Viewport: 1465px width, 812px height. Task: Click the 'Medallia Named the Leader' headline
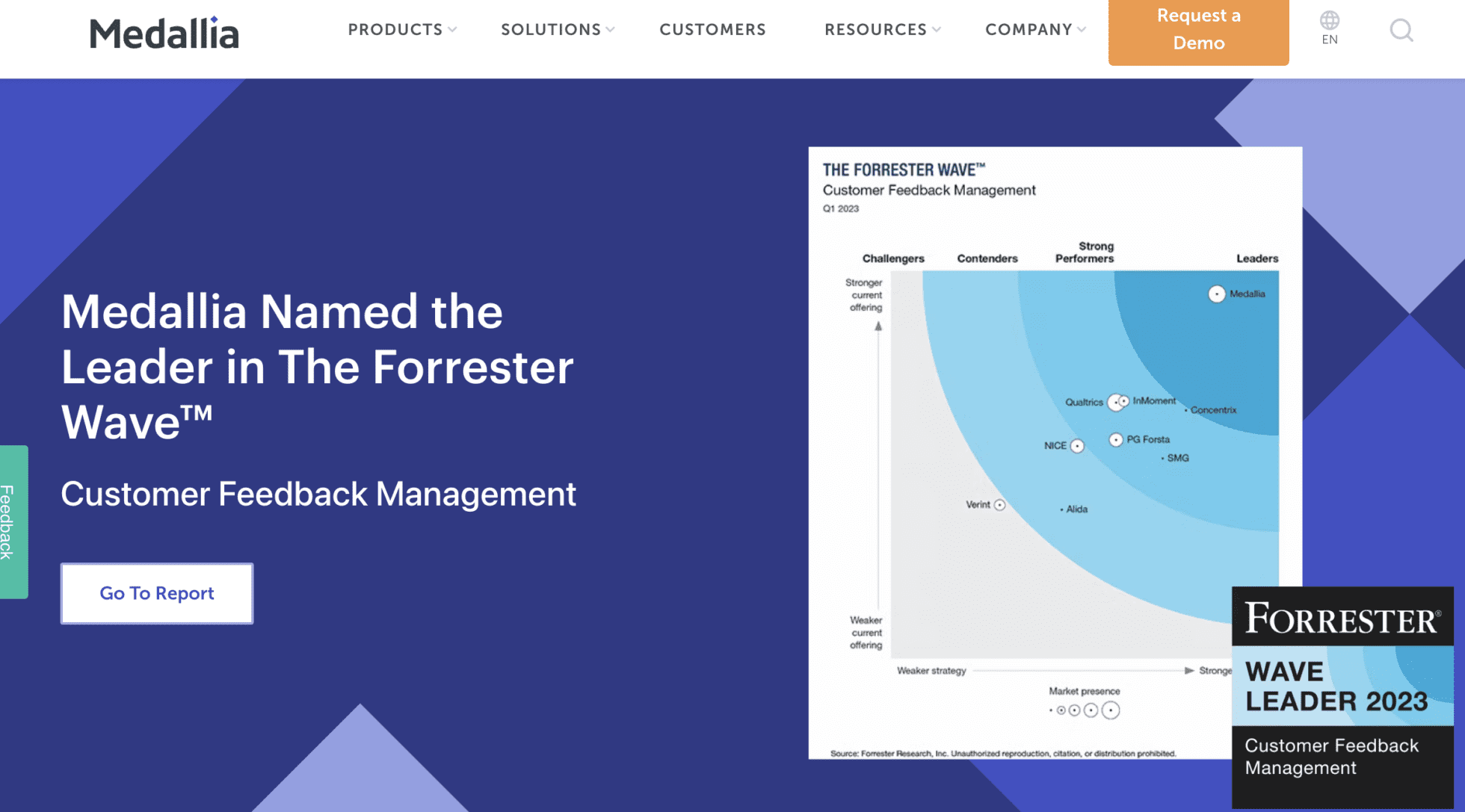[x=318, y=367]
